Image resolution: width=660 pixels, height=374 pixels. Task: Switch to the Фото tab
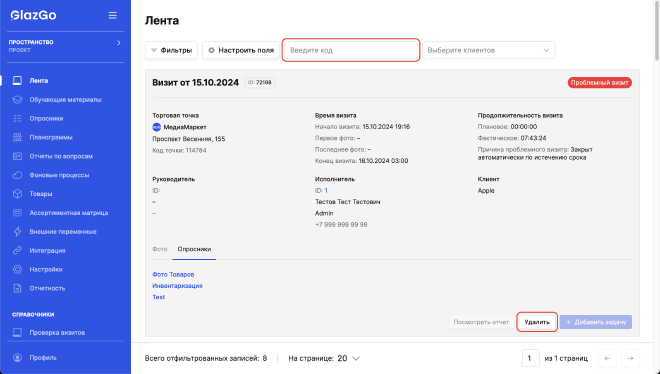click(x=160, y=249)
